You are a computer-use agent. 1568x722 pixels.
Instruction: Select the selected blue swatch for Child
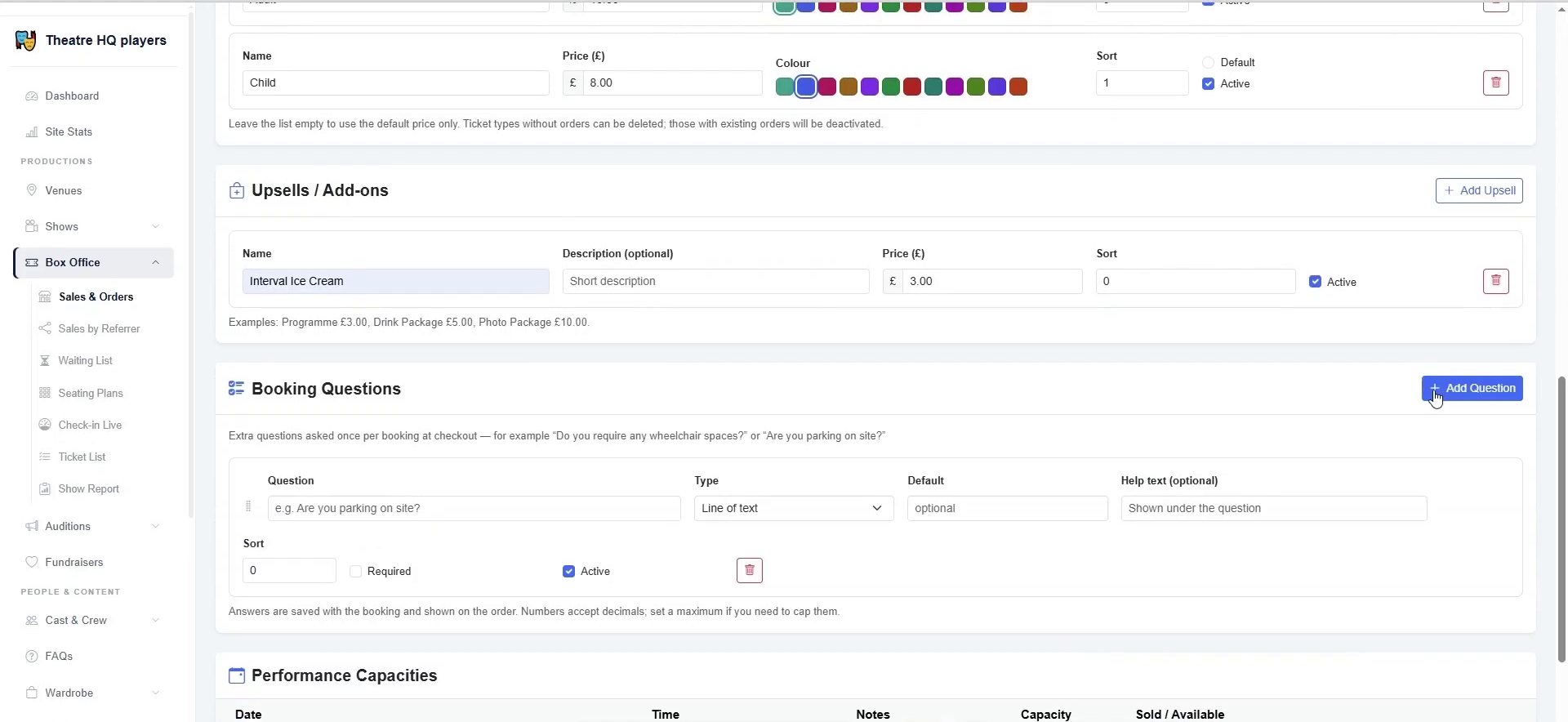coord(806,87)
